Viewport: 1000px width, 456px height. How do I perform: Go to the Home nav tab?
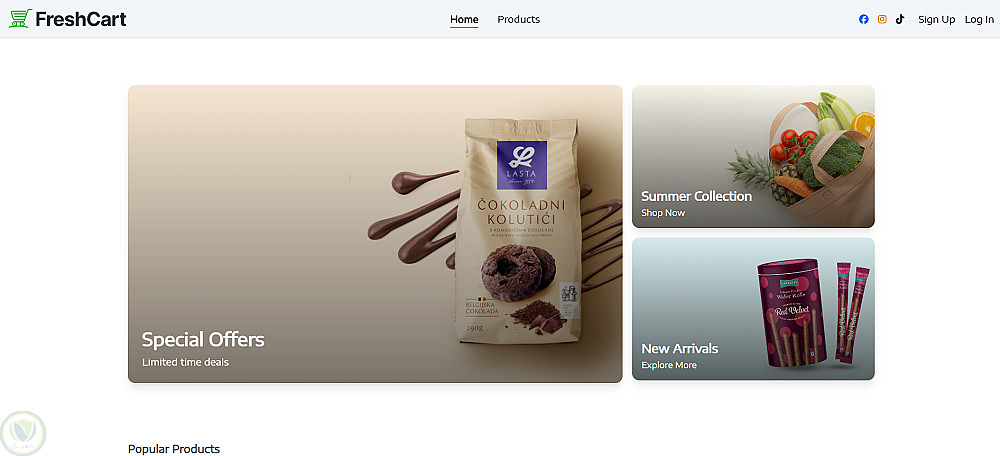[464, 20]
